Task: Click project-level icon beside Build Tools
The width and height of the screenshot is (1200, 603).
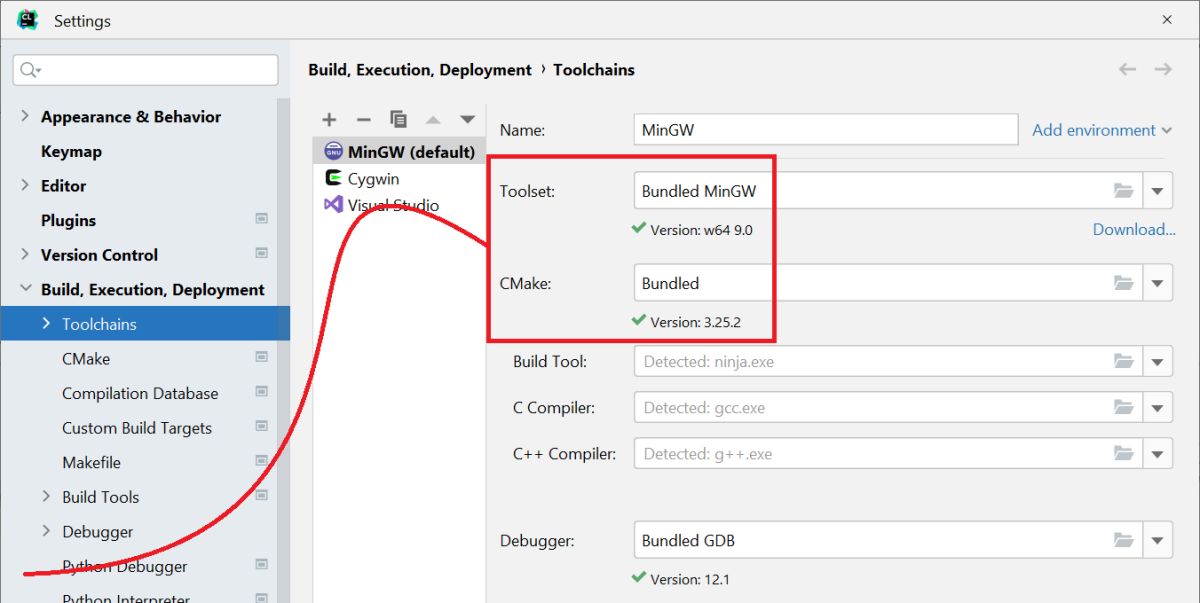Action: coord(261,496)
